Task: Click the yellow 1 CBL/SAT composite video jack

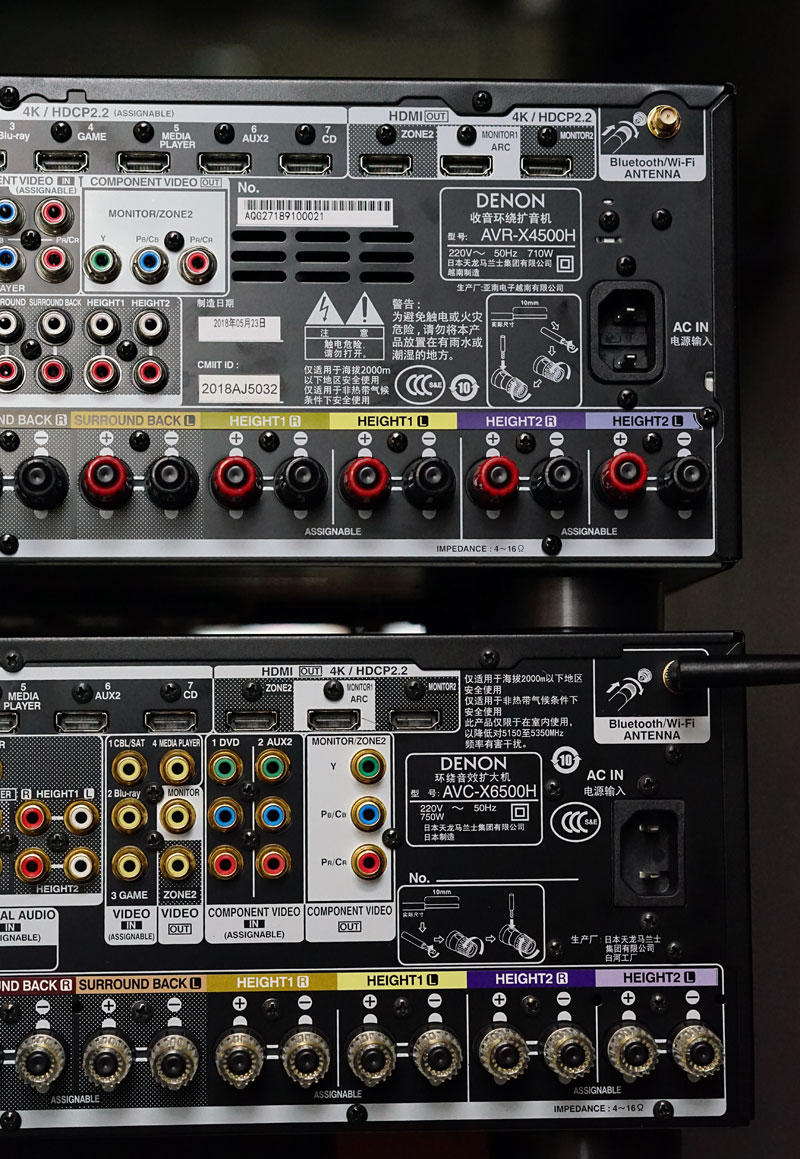Action: (x=129, y=768)
